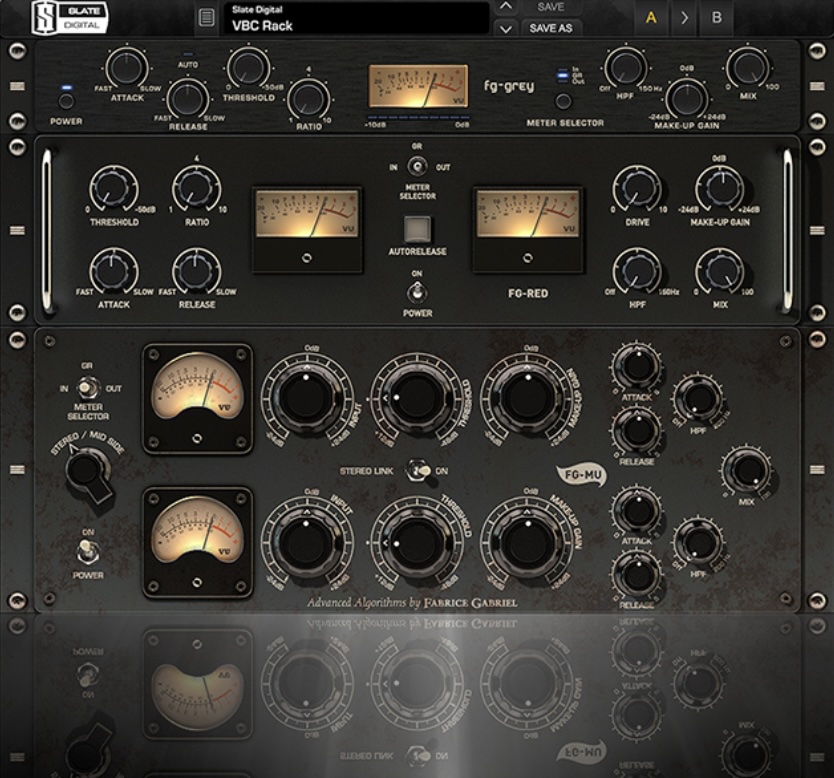Screen dimensions: 834x778
Task: Click the FG-MU upper MAKE-UP GAIN knob
Action: pyautogui.click(x=527, y=396)
